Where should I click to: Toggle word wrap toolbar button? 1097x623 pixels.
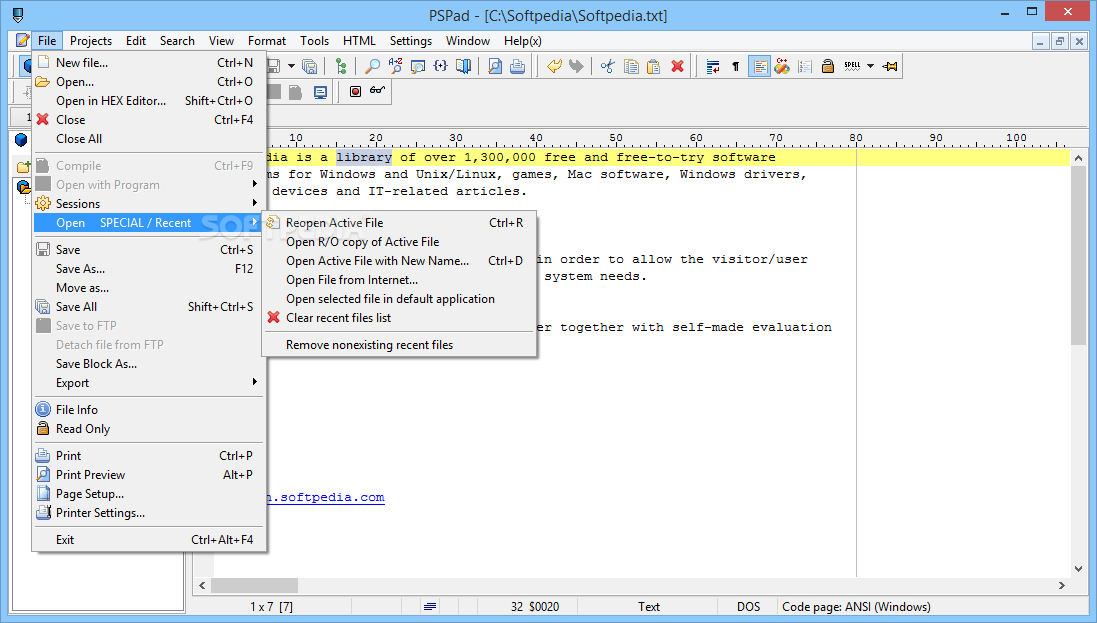(x=713, y=66)
